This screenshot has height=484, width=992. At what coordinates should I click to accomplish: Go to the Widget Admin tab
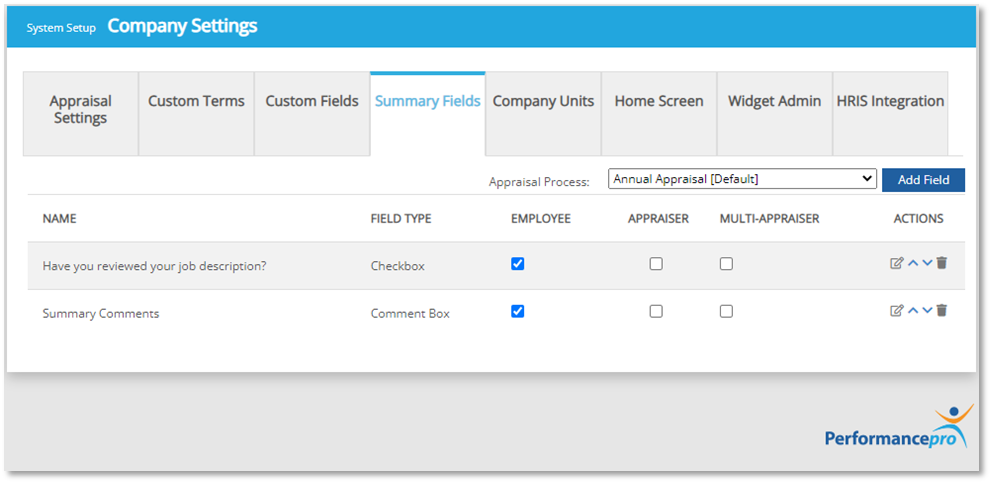pos(774,101)
